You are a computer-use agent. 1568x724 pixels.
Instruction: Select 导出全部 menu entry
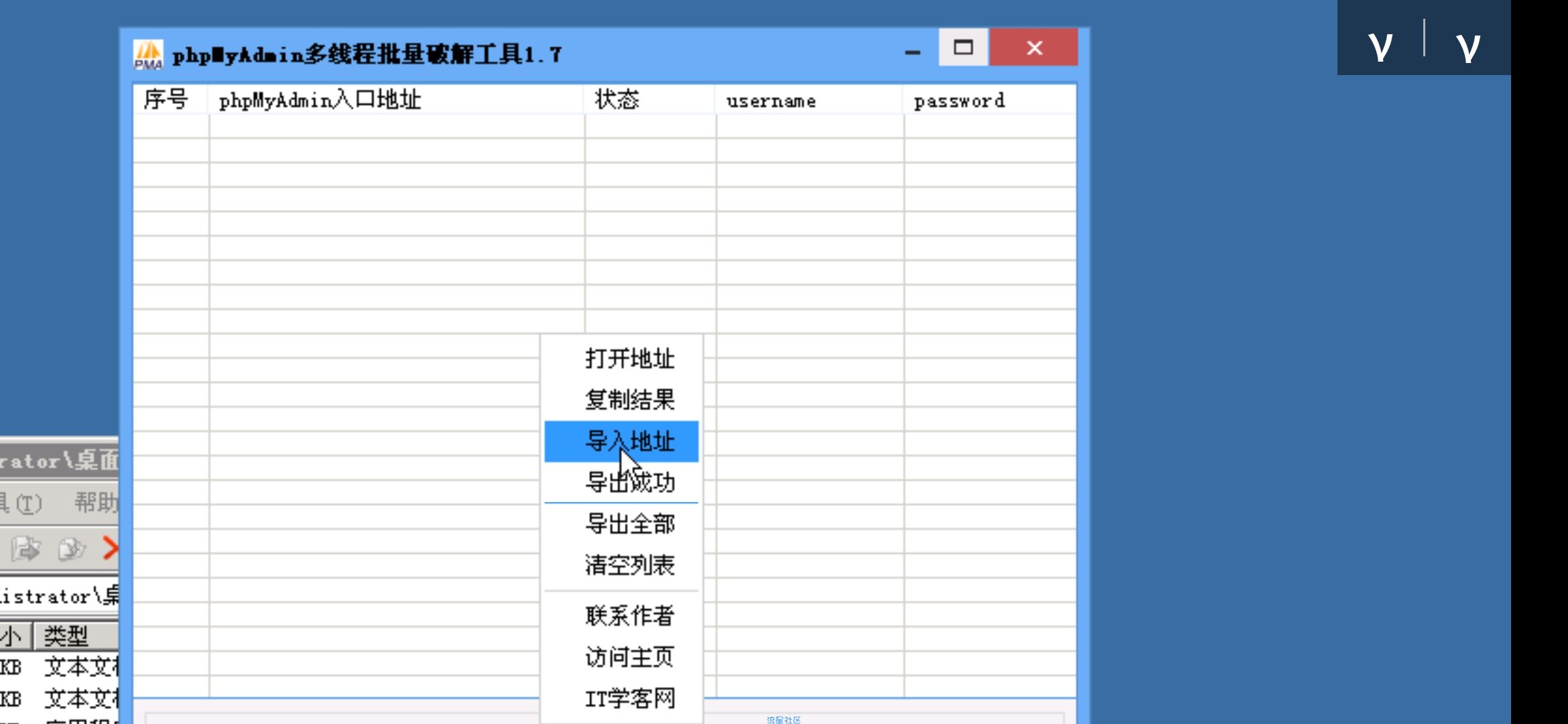click(621, 524)
